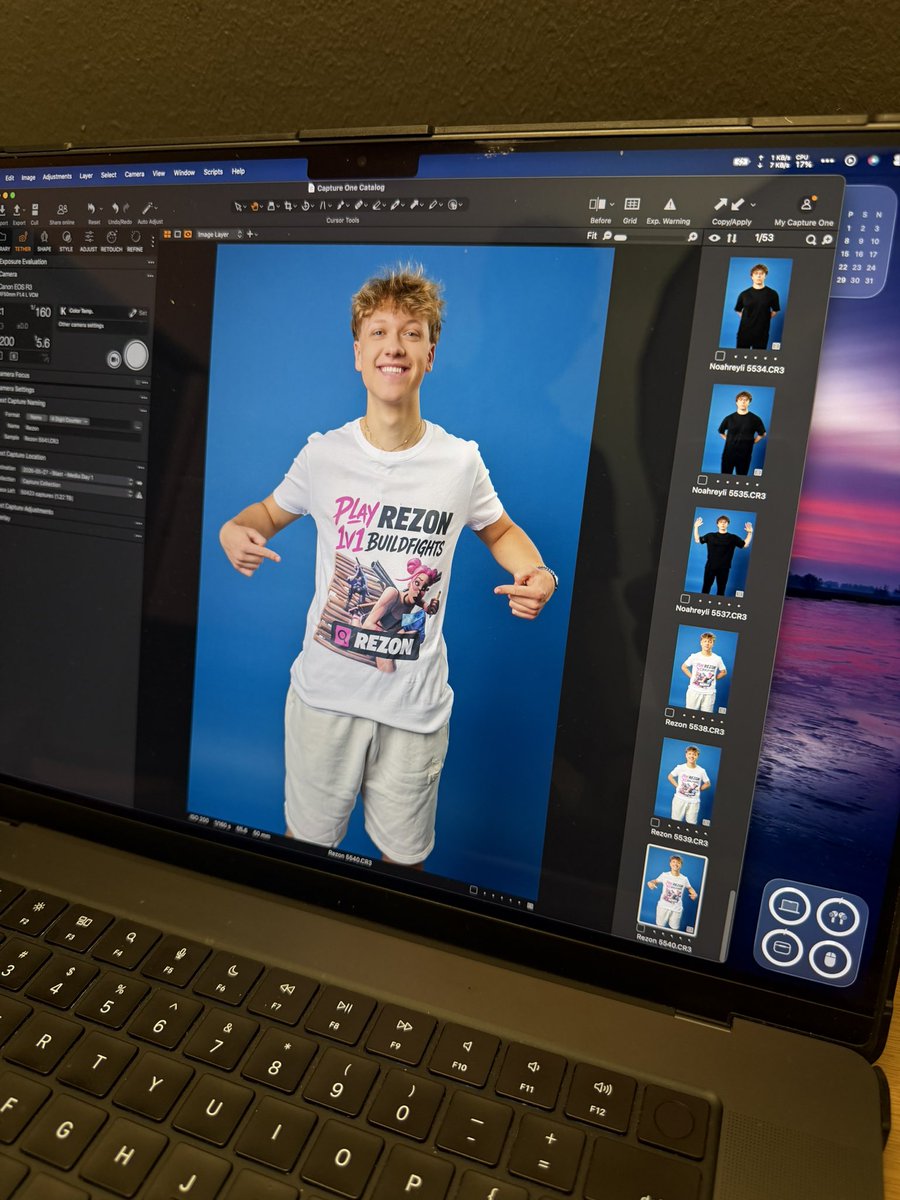Reset adjustments with the Reset icon

click(92, 209)
